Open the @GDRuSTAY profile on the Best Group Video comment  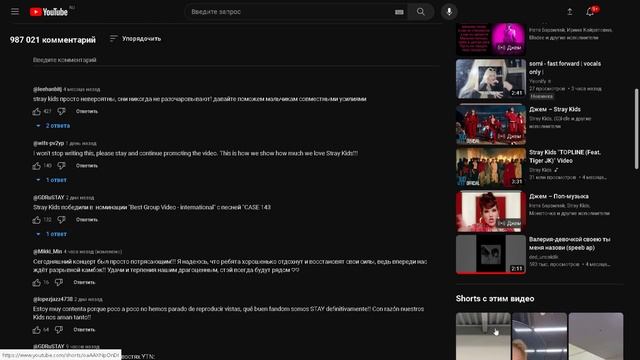pos(49,198)
